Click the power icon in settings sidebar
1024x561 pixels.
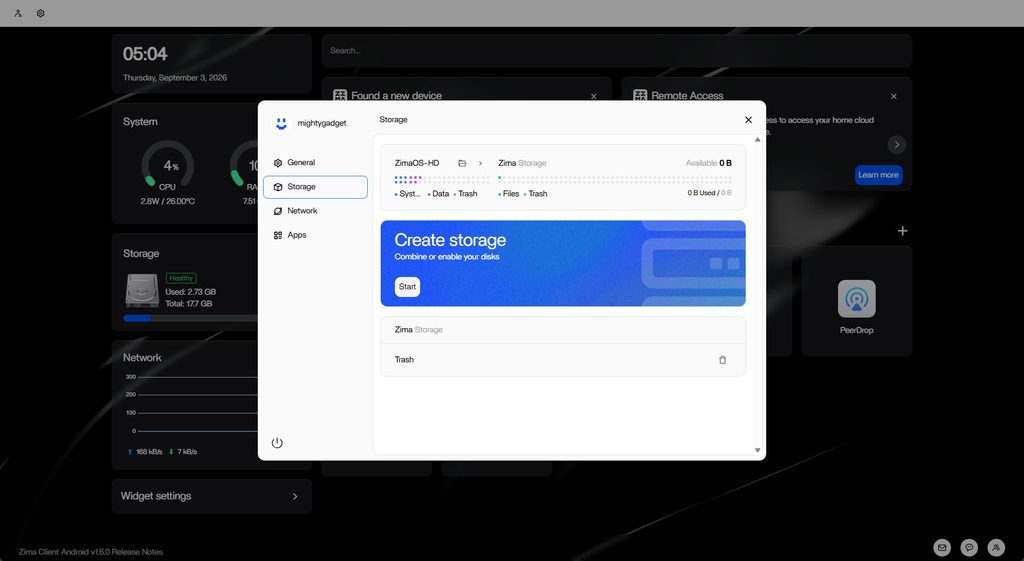tap(277, 443)
